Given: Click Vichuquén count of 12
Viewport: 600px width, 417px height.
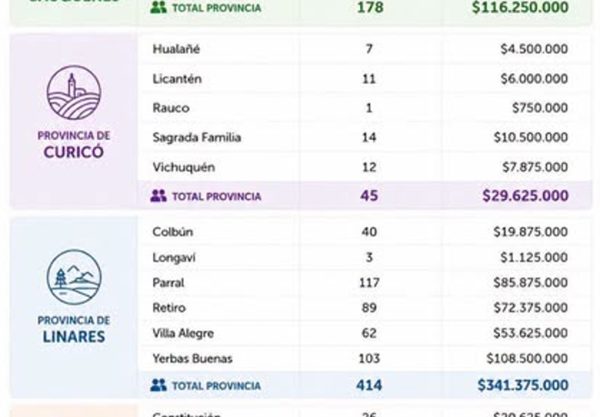Looking at the screenshot, I should click(369, 167).
